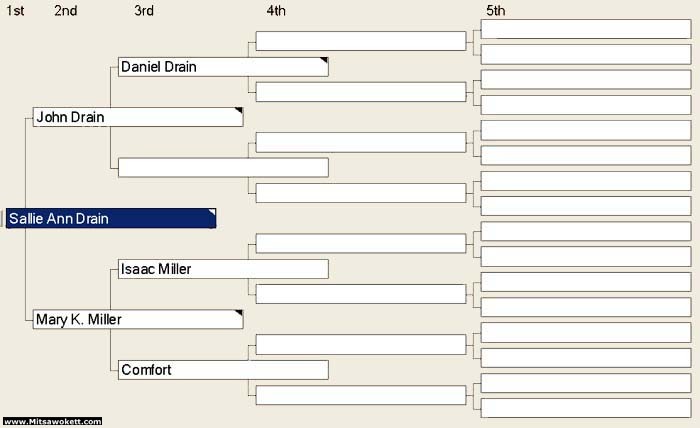Select the highlighted Sallie Ann Drain box
The height and width of the screenshot is (428, 700).
tap(111, 218)
